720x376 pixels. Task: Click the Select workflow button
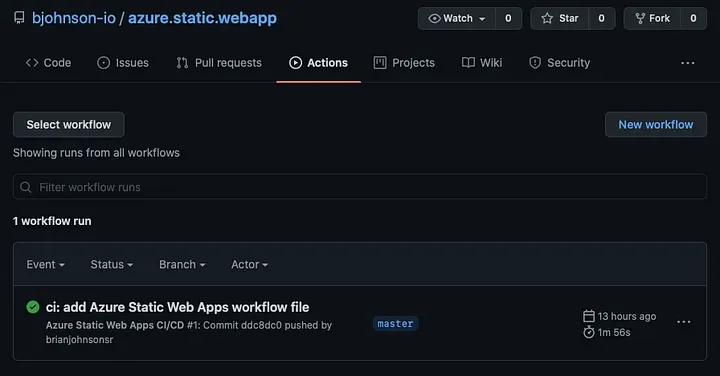[x=69, y=125]
